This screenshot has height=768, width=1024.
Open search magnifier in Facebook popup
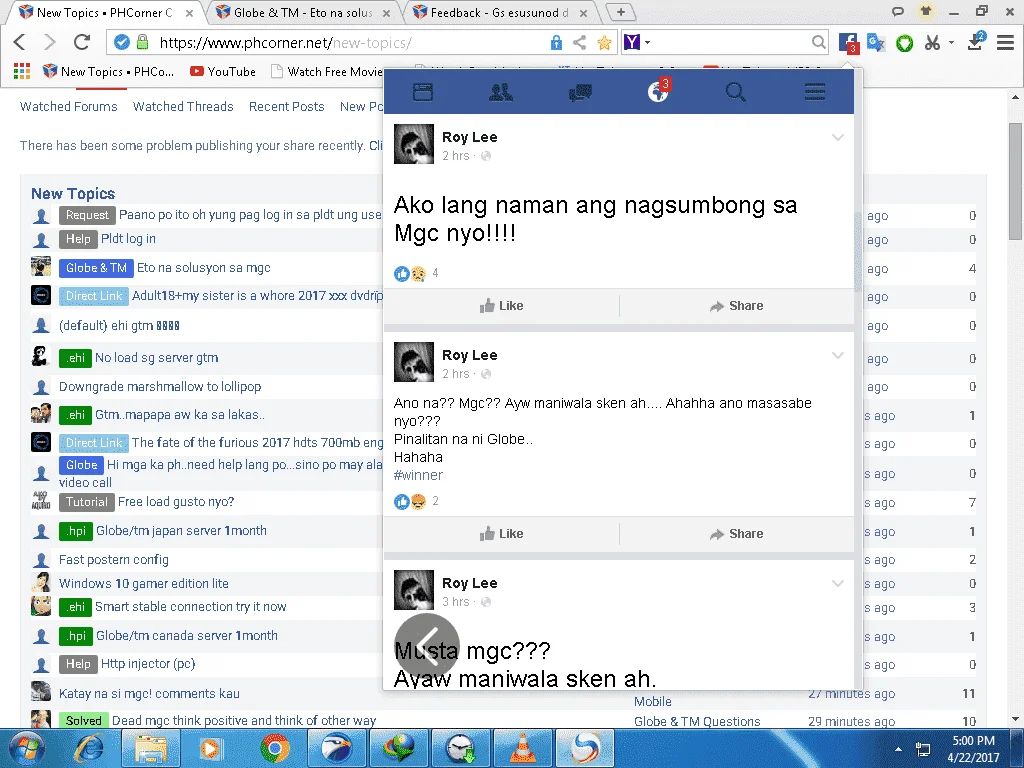click(x=735, y=92)
